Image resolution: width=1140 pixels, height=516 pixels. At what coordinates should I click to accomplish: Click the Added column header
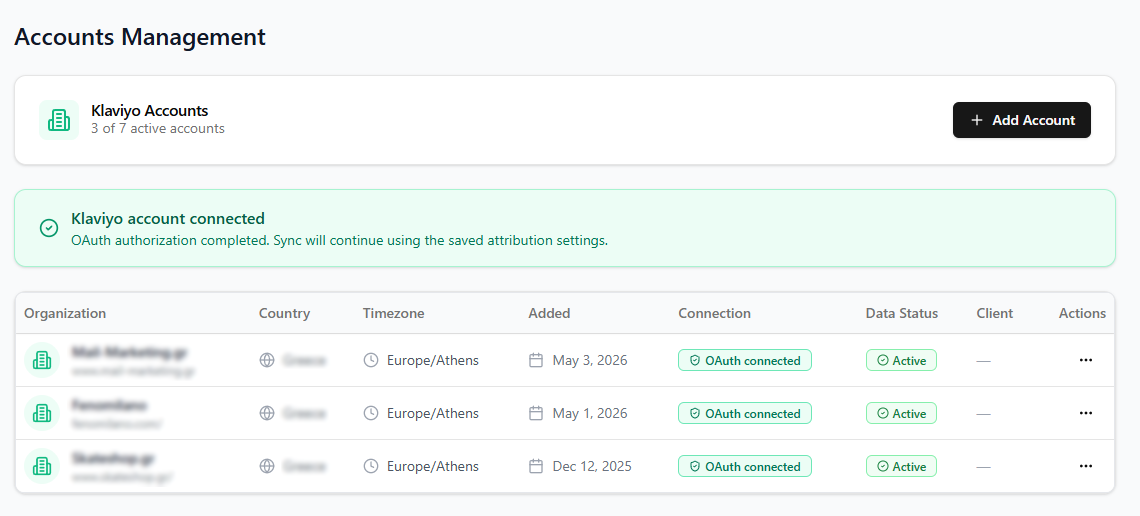(549, 313)
